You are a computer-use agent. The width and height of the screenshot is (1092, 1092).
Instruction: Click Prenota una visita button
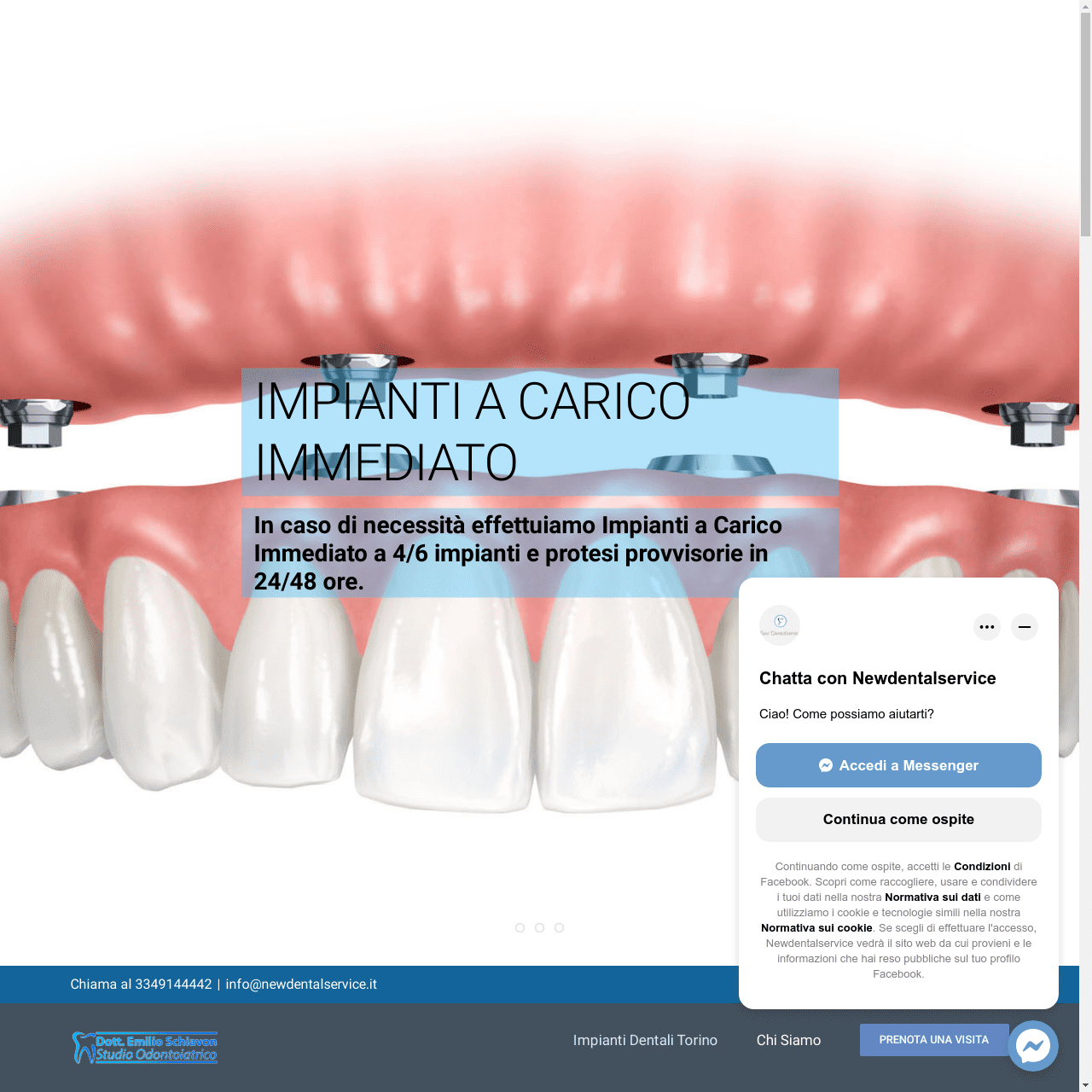point(934,1040)
